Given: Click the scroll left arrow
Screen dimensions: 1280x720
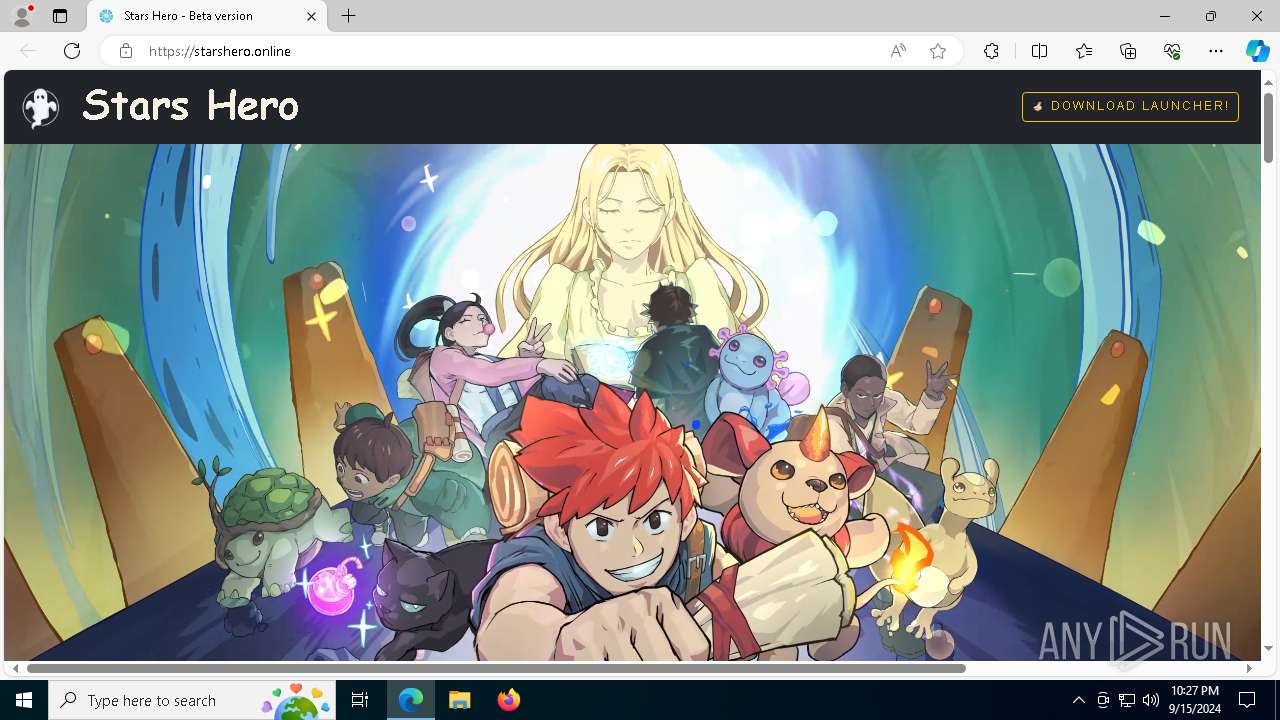Looking at the screenshot, I should (15, 668).
